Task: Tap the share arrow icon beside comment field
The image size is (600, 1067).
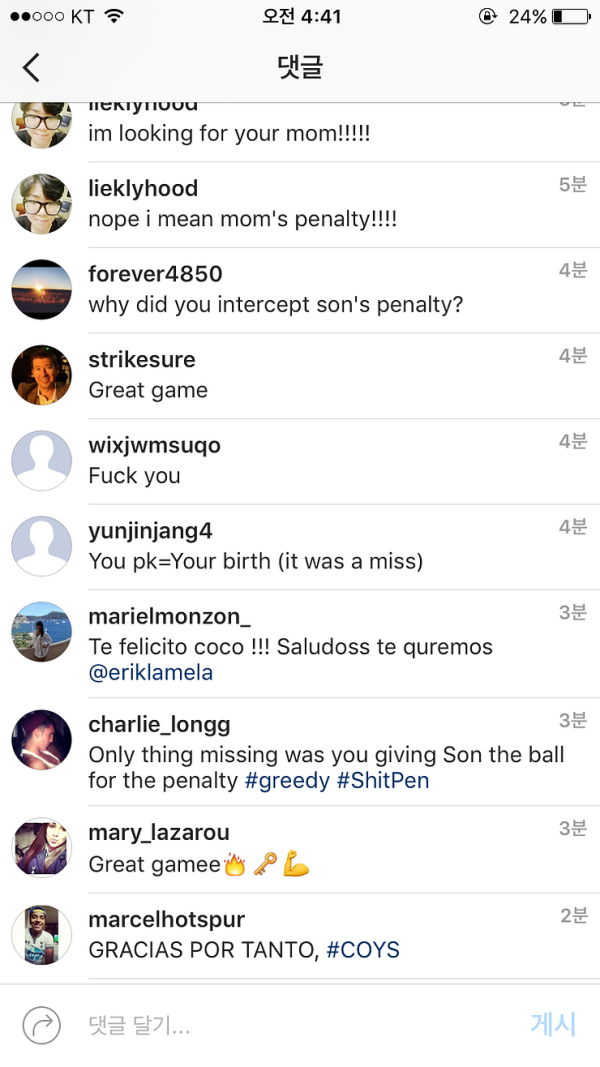Action: point(42,1025)
